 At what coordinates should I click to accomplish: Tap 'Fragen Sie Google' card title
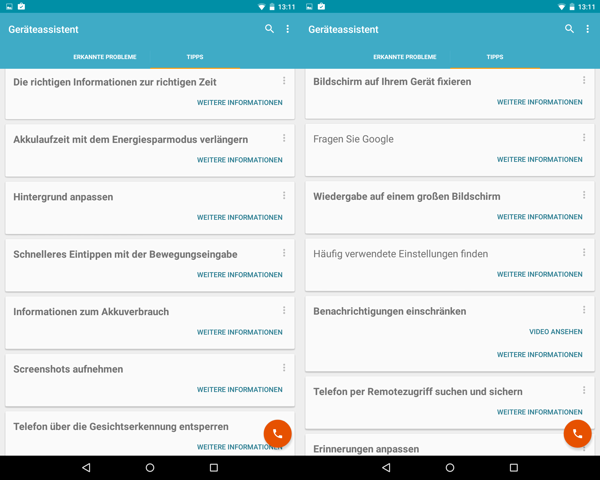tap(353, 139)
